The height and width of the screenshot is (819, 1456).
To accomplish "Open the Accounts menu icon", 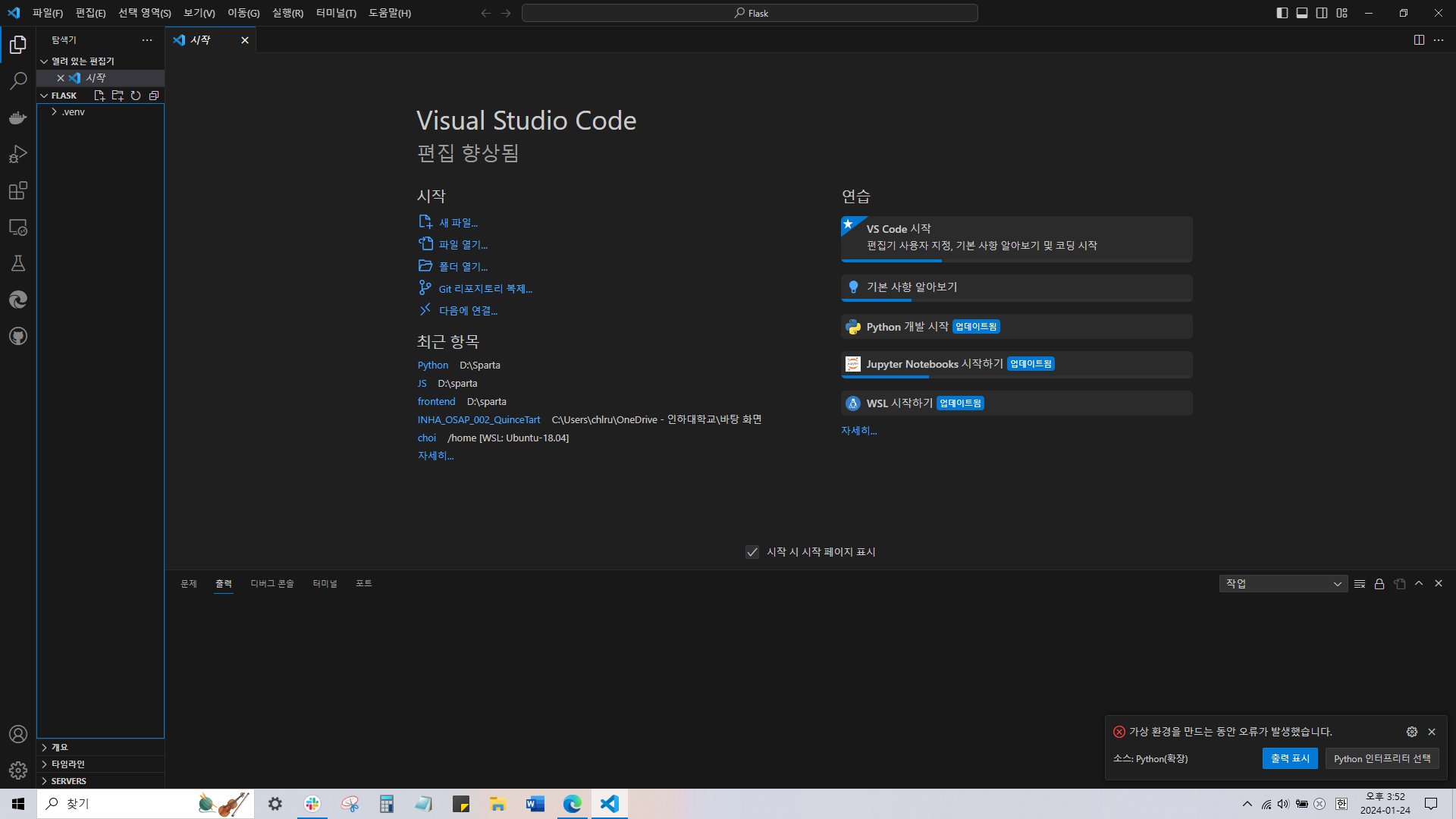I will 18,734.
